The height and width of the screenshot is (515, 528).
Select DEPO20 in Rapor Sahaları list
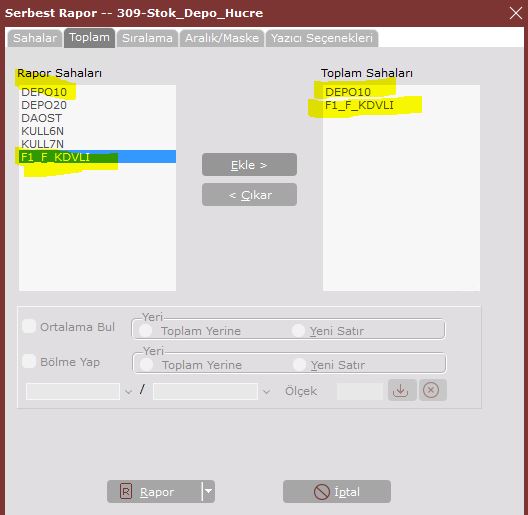tap(97, 105)
